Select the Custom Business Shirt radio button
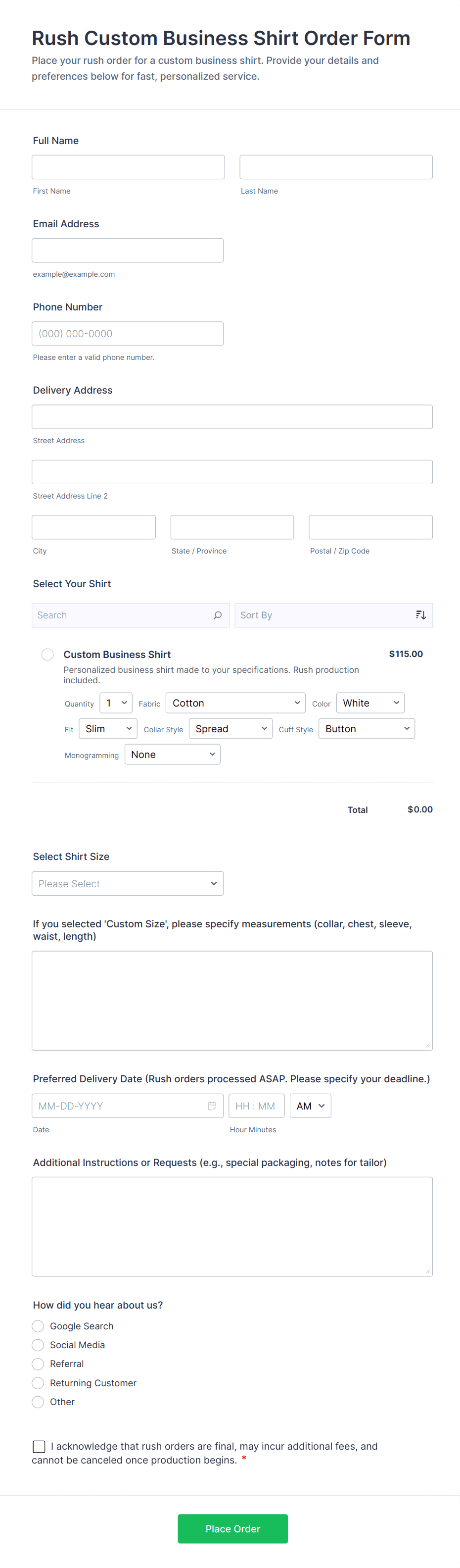460x1568 pixels. coord(47,655)
